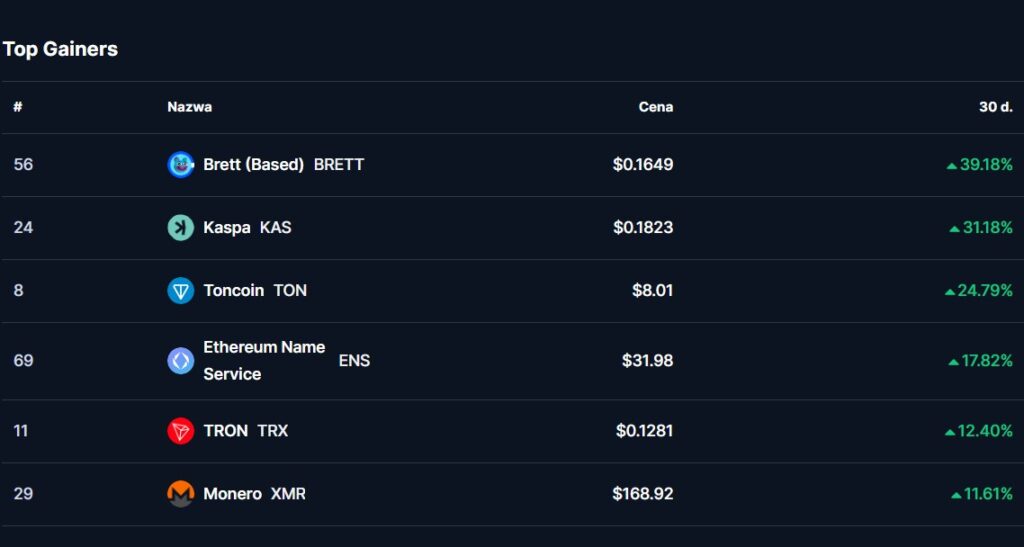Go to the Toncoin page
The height and width of the screenshot is (547, 1024).
point(234,290)
